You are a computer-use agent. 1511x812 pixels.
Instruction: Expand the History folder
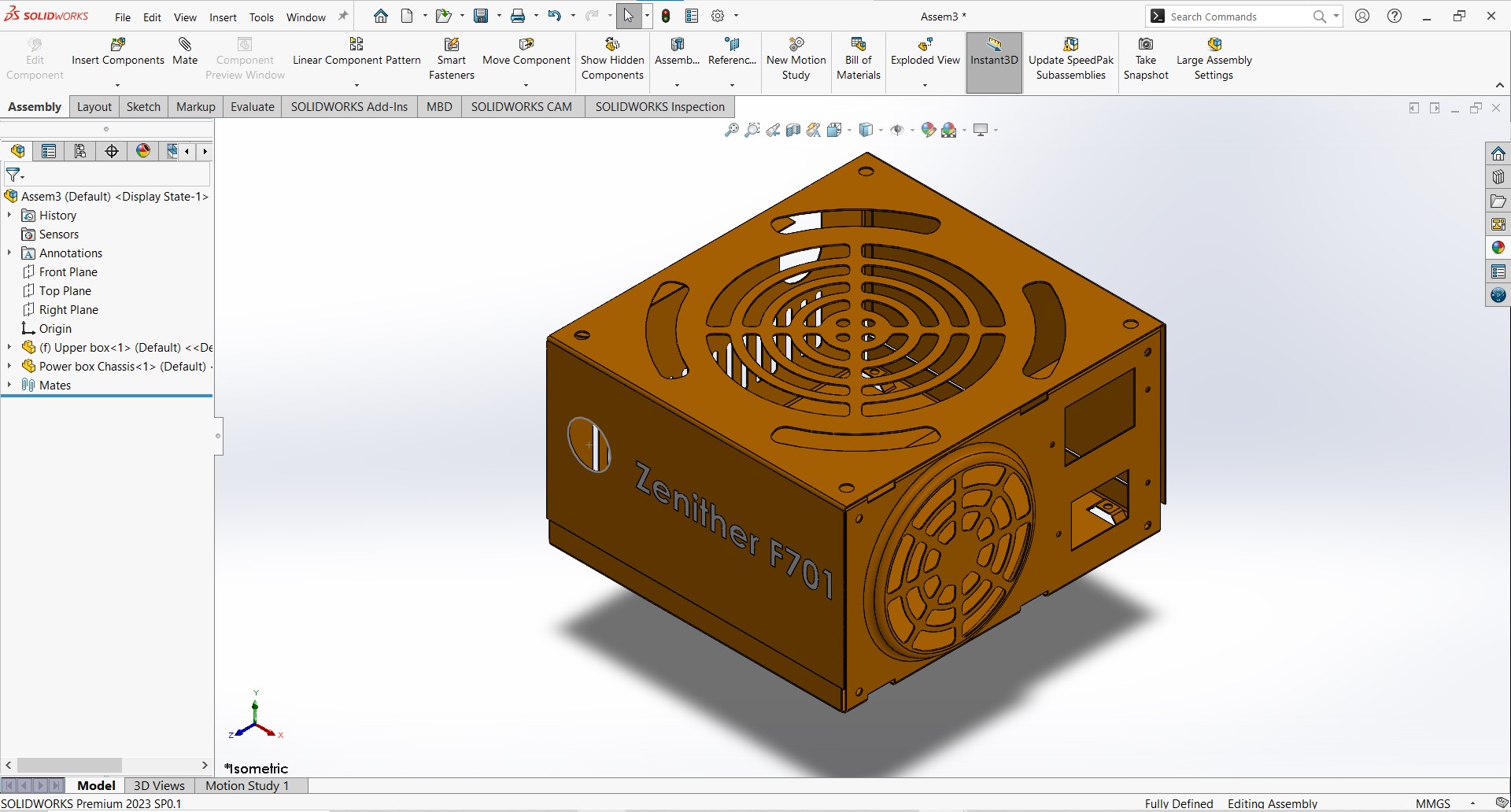[x=9, y=215]
